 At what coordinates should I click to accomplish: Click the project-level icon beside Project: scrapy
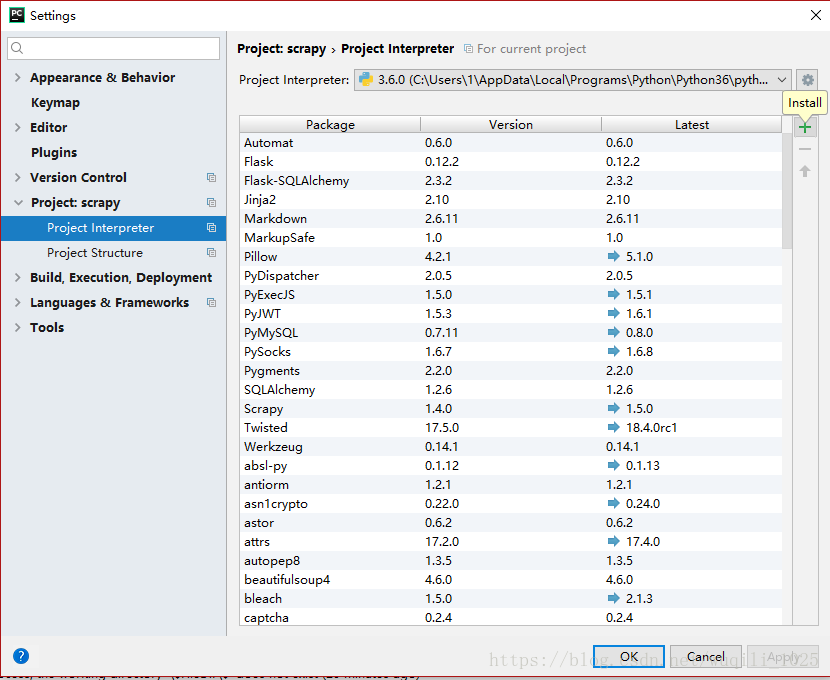211,203
